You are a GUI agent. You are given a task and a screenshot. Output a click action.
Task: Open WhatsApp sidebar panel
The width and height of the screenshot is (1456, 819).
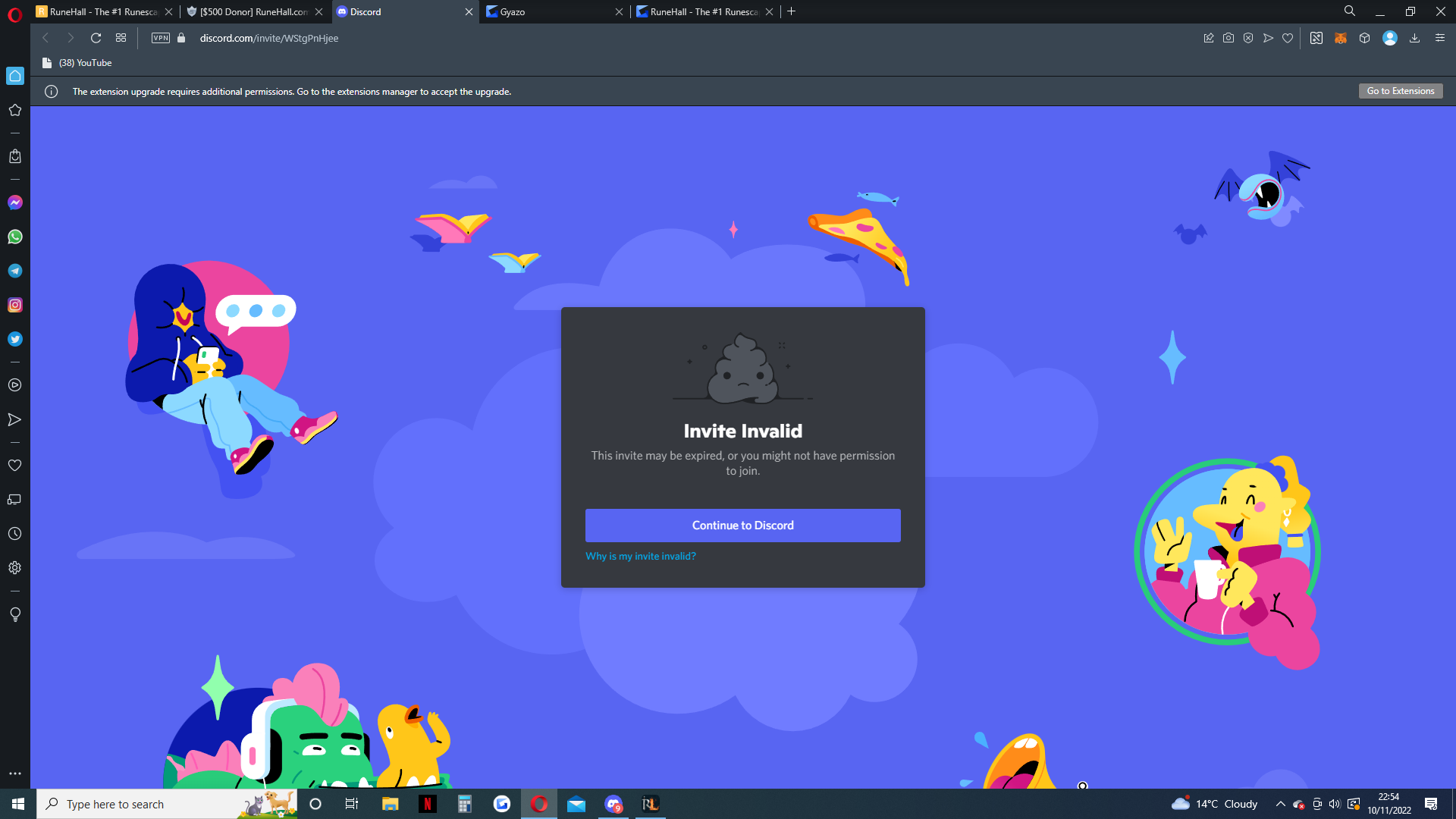[15, 237]
